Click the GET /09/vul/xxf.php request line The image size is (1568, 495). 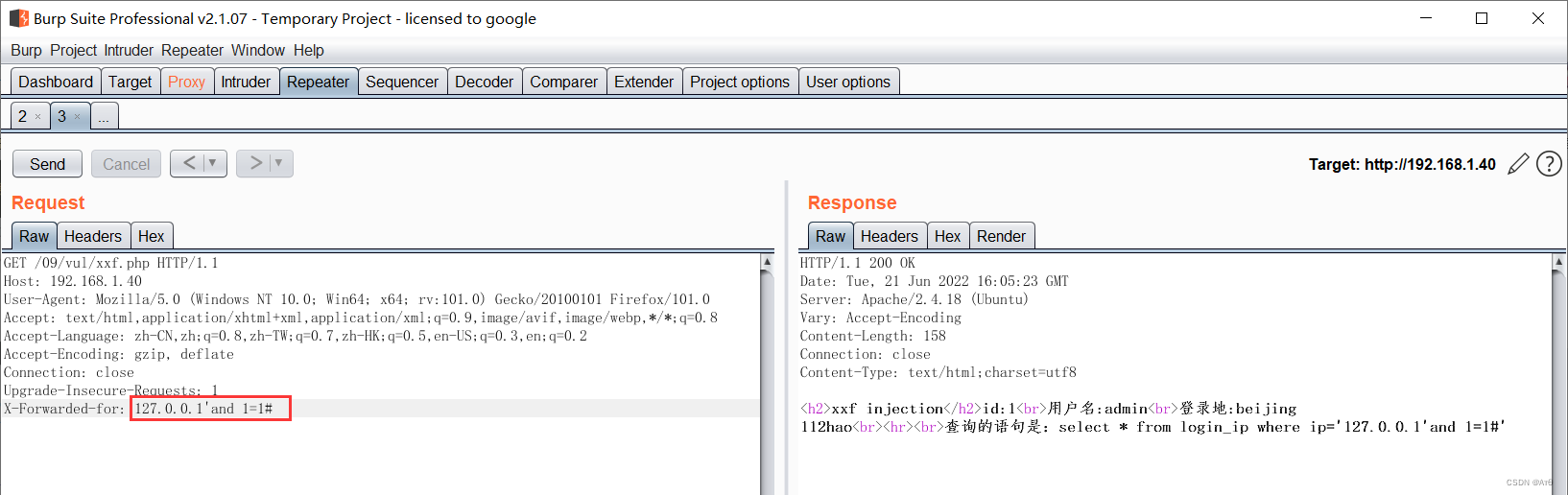point(110,263)
